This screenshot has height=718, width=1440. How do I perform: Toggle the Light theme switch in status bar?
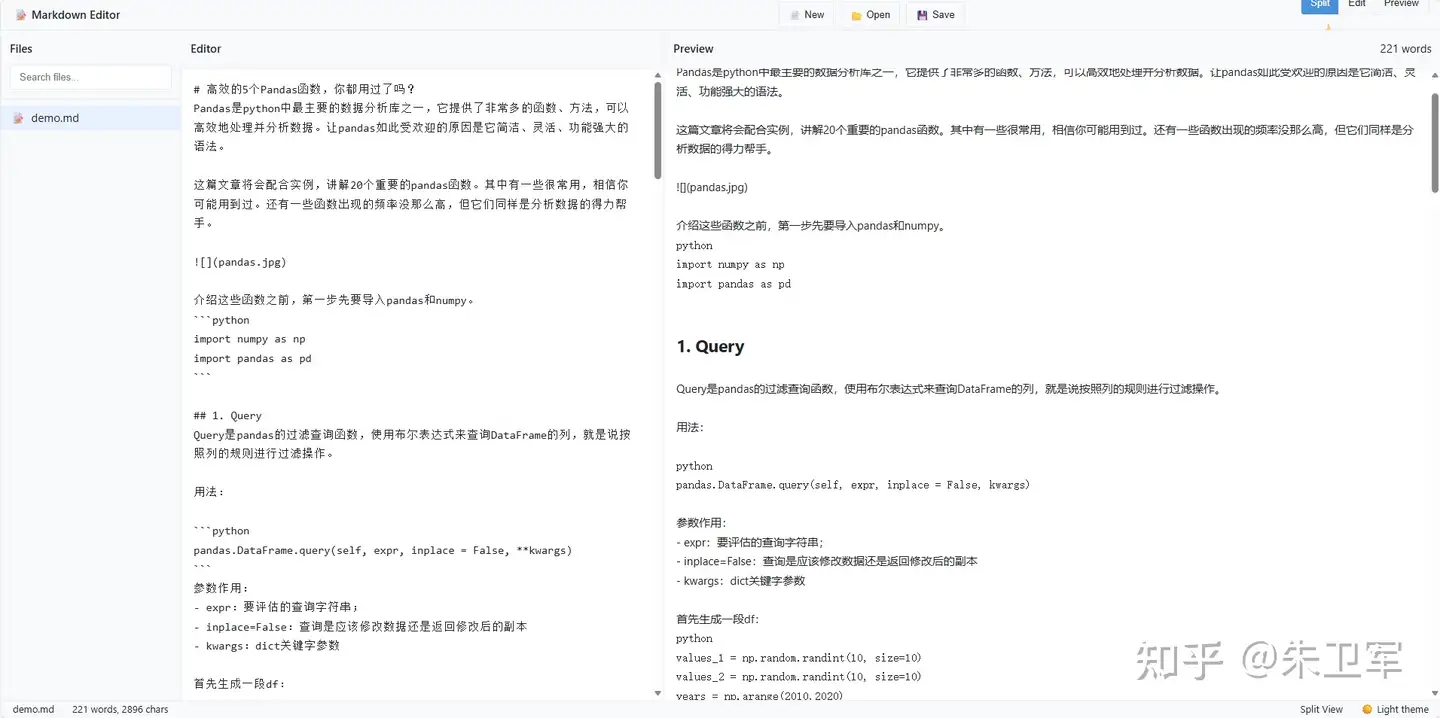click(1396, 709)
